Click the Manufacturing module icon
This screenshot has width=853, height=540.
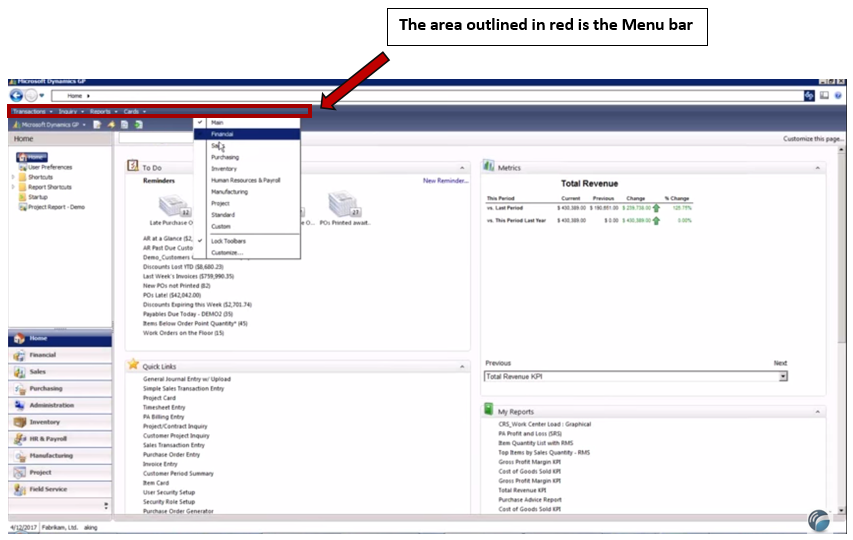click(x=19, y=456)
